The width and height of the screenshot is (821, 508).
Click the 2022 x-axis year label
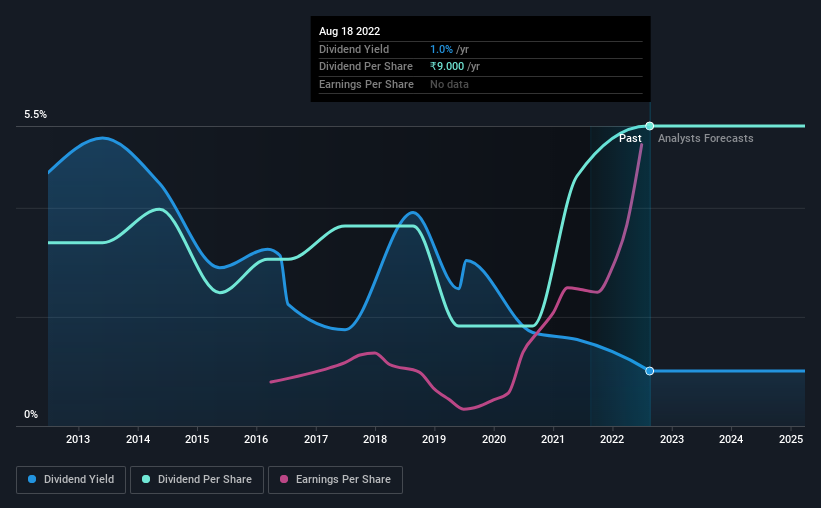point(612,439)
